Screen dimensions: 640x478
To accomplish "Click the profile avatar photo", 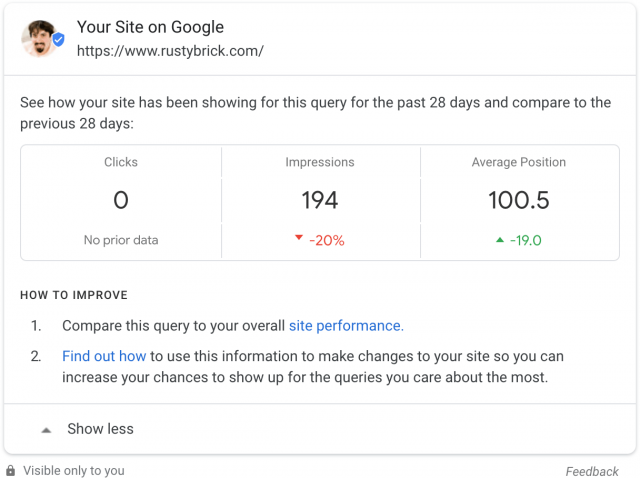I will click(x=39, y=39).
